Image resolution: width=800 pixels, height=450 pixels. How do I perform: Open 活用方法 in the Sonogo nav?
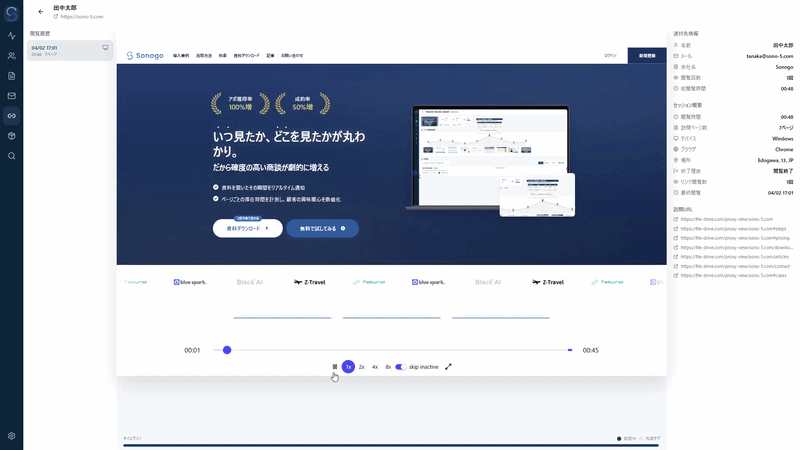click(204, 56)
